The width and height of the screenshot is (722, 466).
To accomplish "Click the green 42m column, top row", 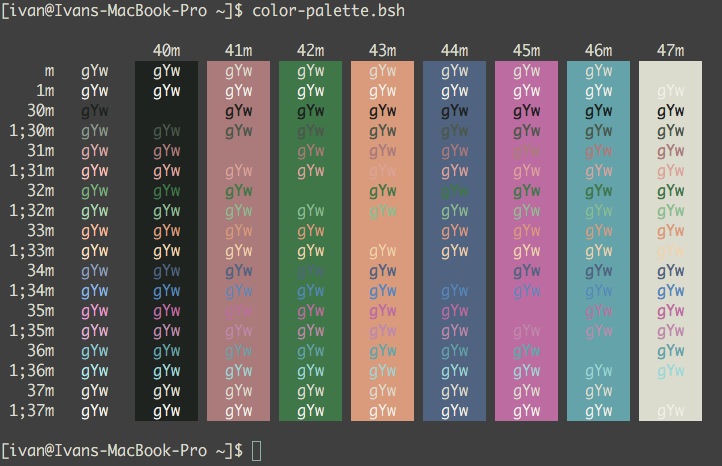I will 311,70.
